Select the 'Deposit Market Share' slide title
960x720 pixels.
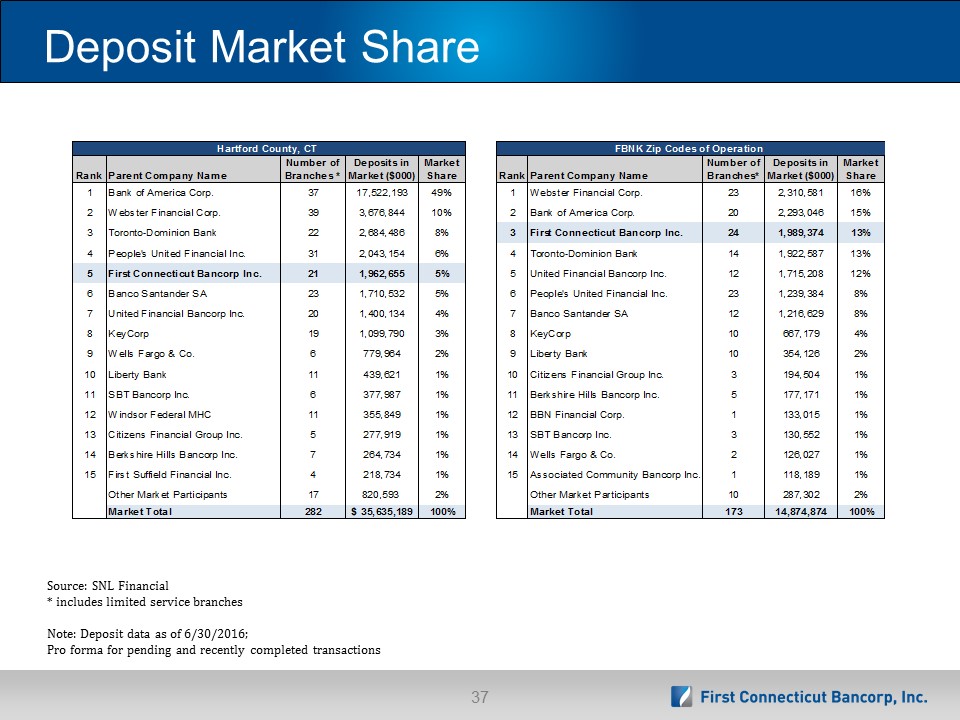[262, 47]
